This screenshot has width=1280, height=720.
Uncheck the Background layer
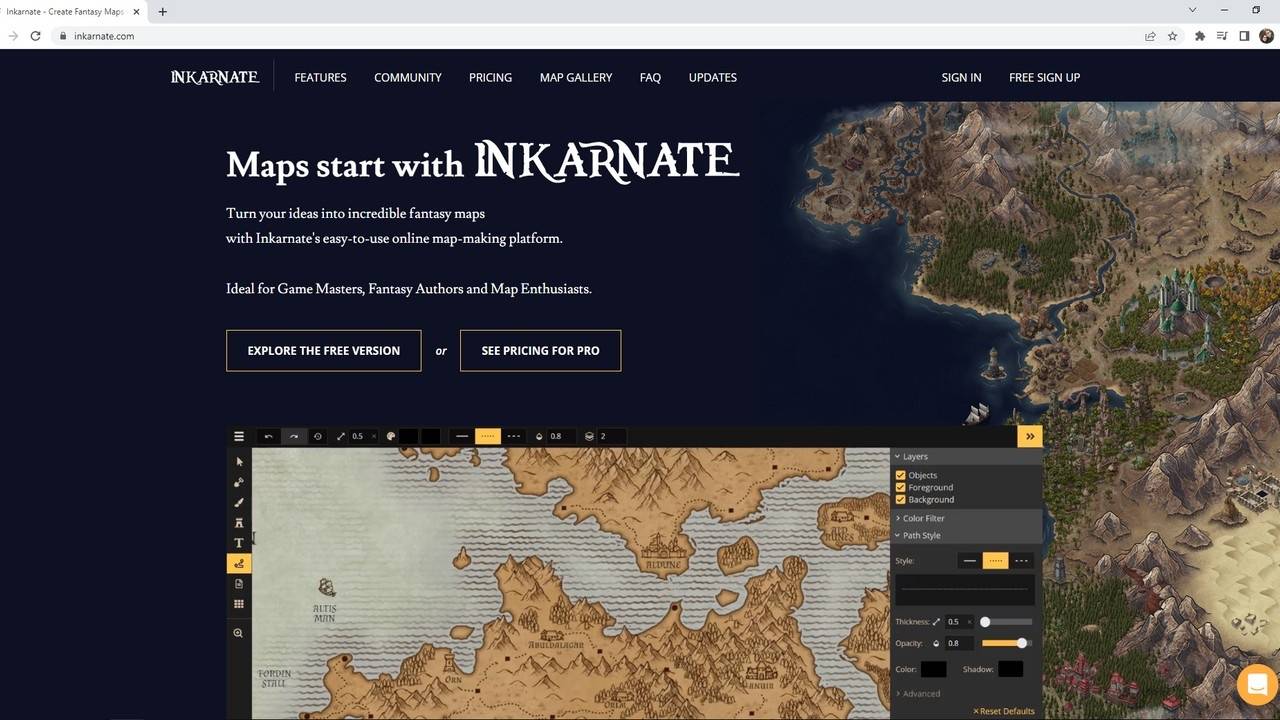coord(900,499)
